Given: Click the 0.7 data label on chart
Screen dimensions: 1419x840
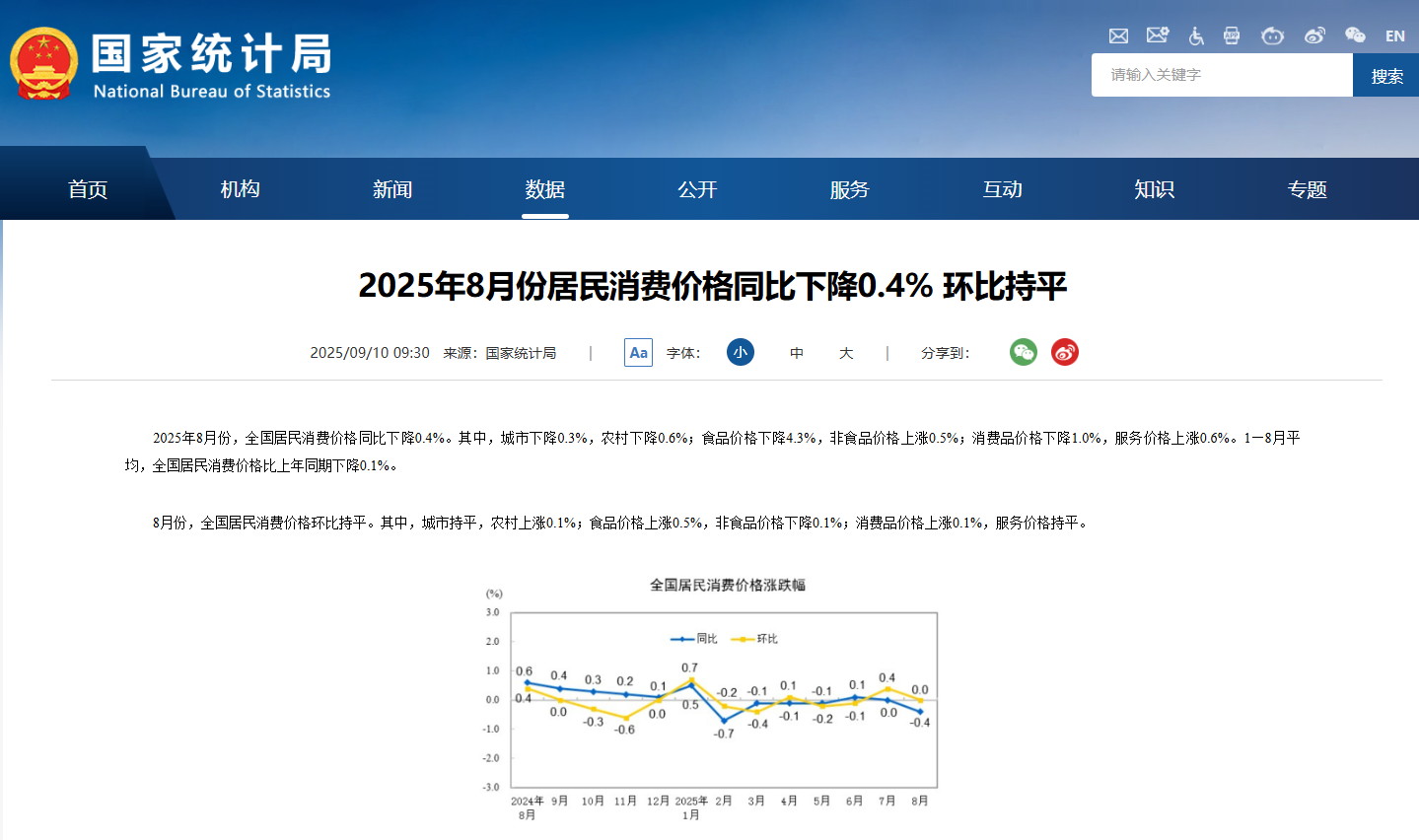Looking at the screenshot, I should [689, 667].
